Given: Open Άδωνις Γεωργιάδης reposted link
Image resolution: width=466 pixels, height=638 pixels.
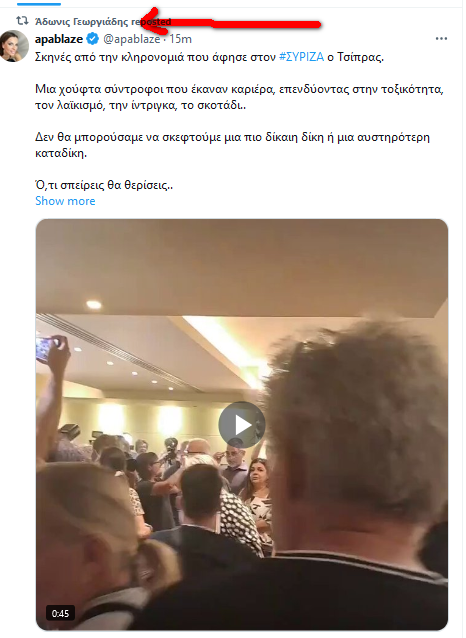Looking at the screenshot, I should coord(103,22).
